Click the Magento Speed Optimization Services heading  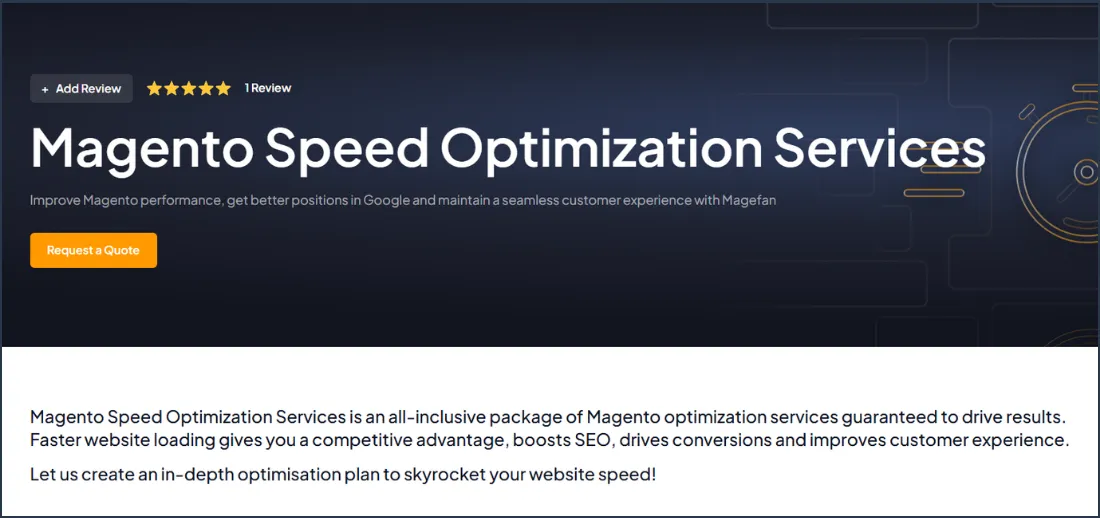(x=508, y=150)
